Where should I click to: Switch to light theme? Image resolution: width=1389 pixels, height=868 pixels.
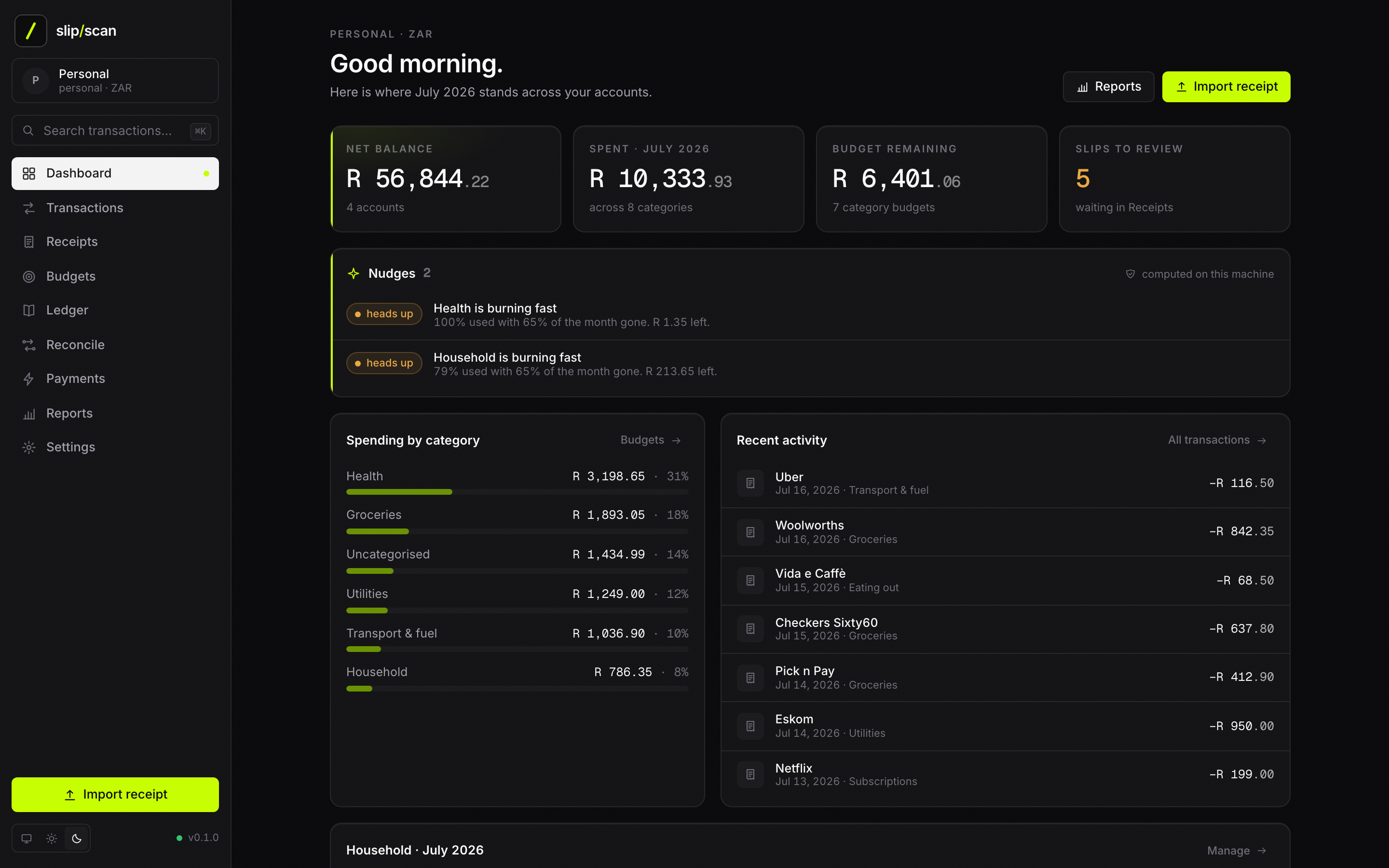pos(52,838)
